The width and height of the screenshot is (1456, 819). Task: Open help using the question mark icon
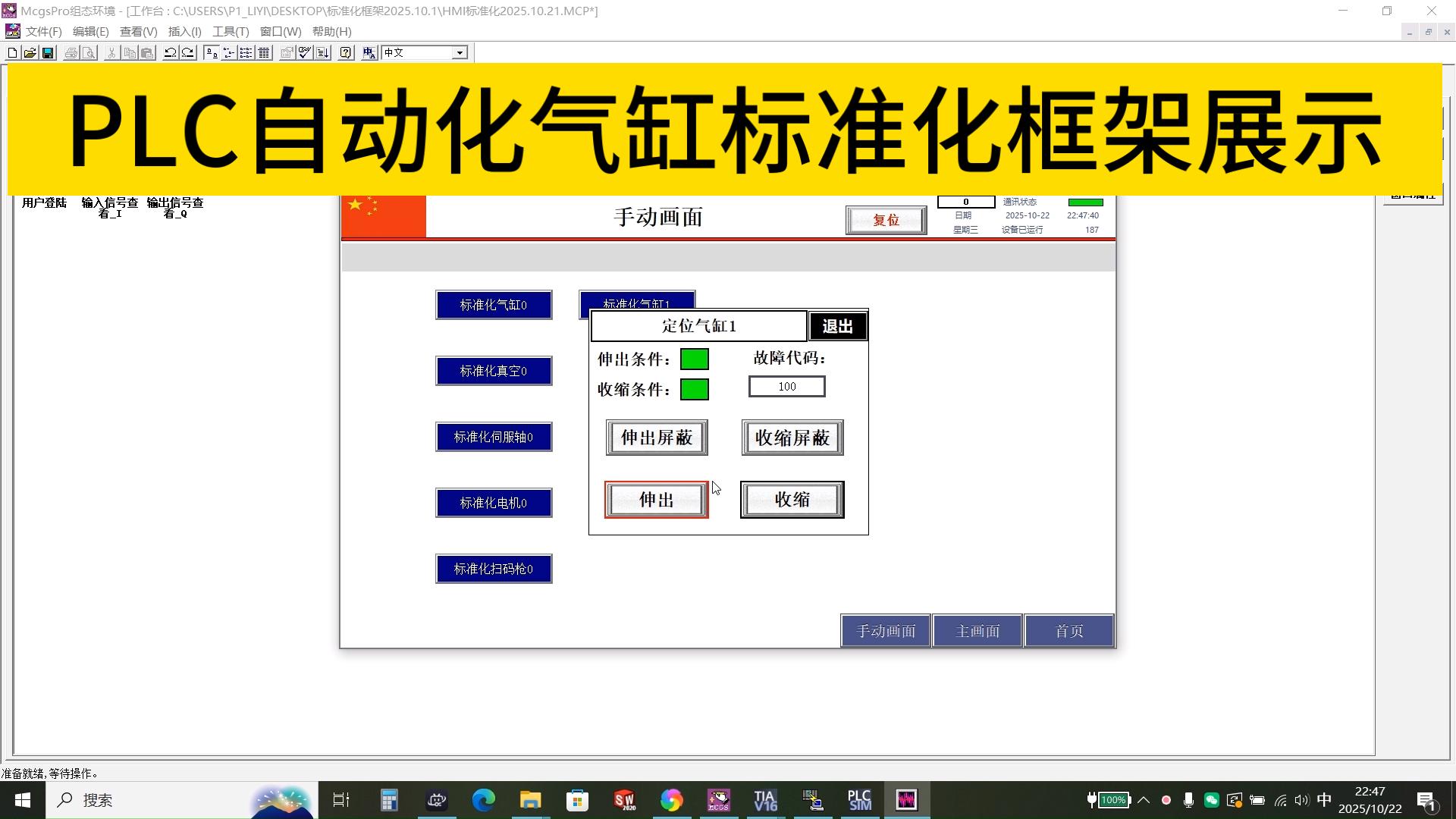click(345, 52)
